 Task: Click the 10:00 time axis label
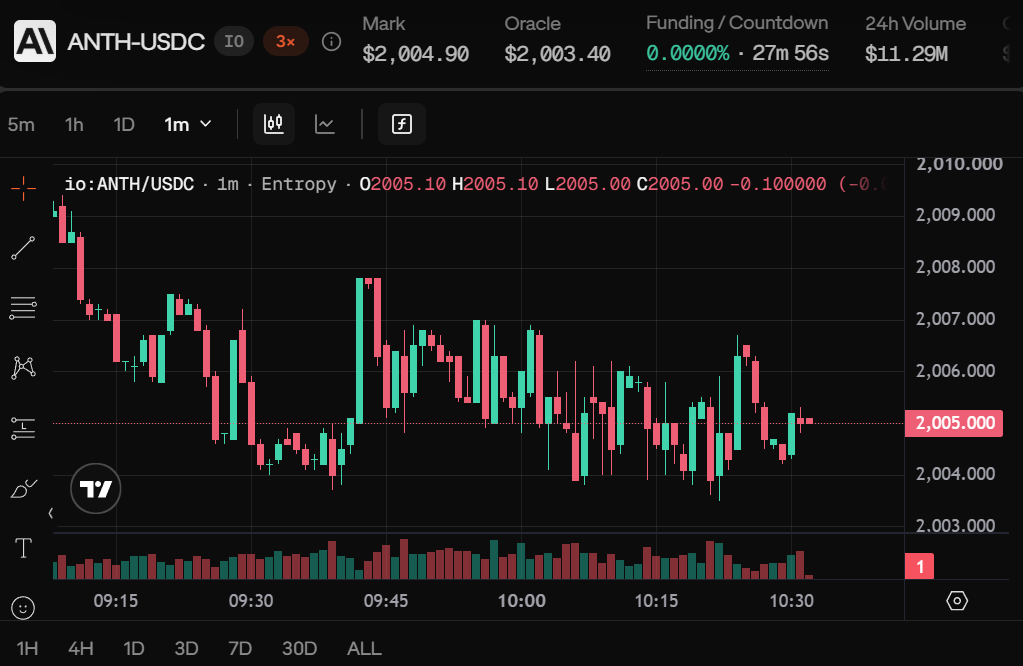[521, 601]
